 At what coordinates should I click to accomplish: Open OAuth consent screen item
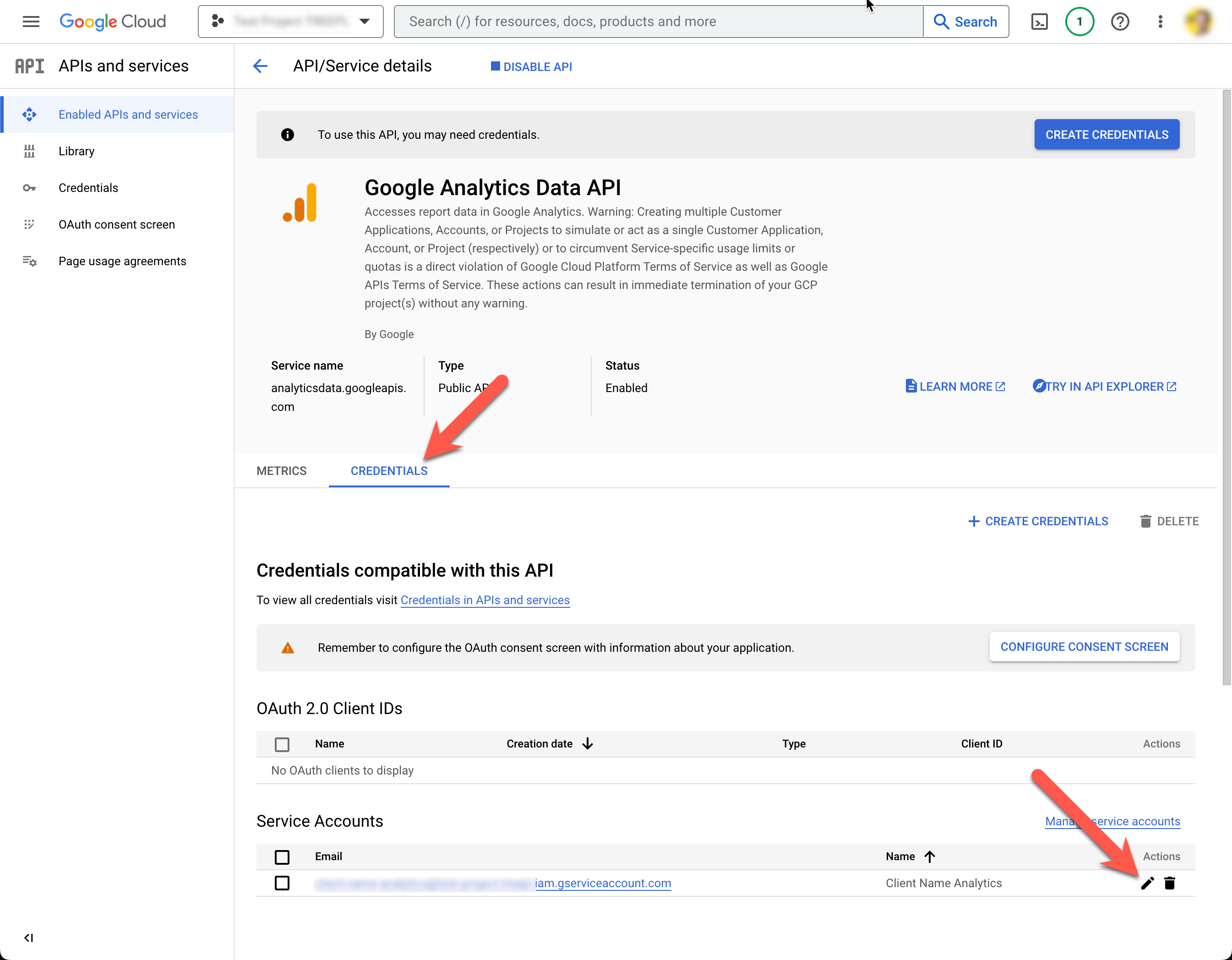click(x=117, y=224)
